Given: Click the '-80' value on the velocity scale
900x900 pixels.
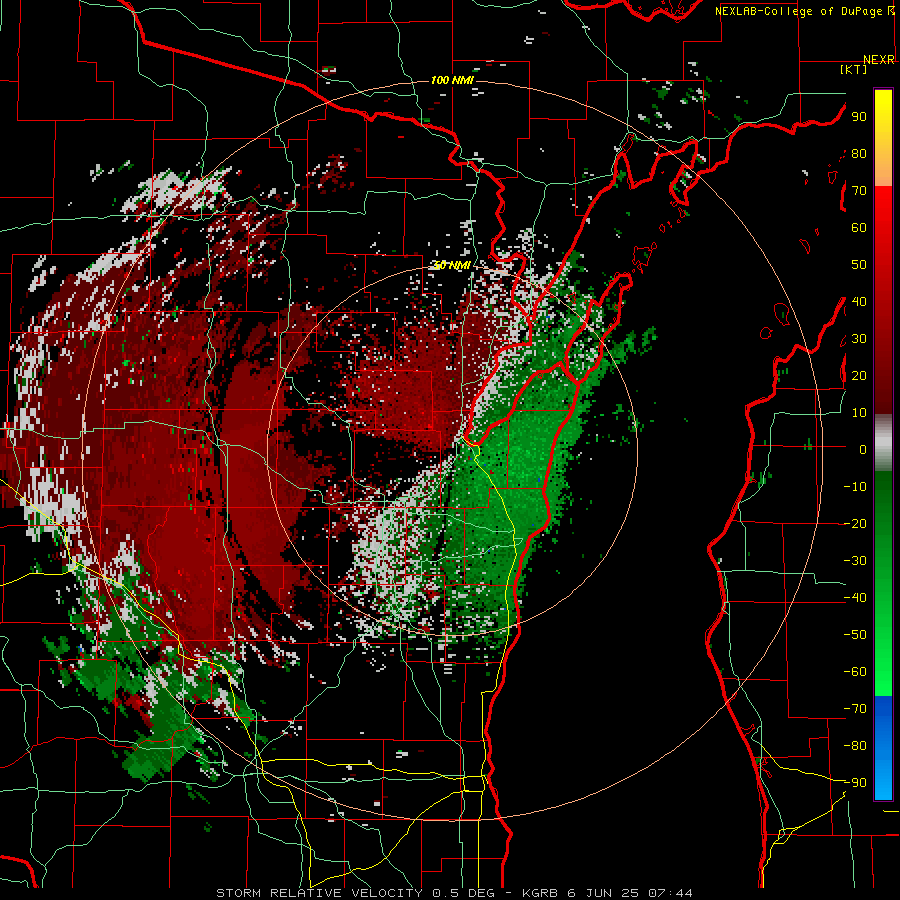Looking at the screenshot, I should coord(855,746).
